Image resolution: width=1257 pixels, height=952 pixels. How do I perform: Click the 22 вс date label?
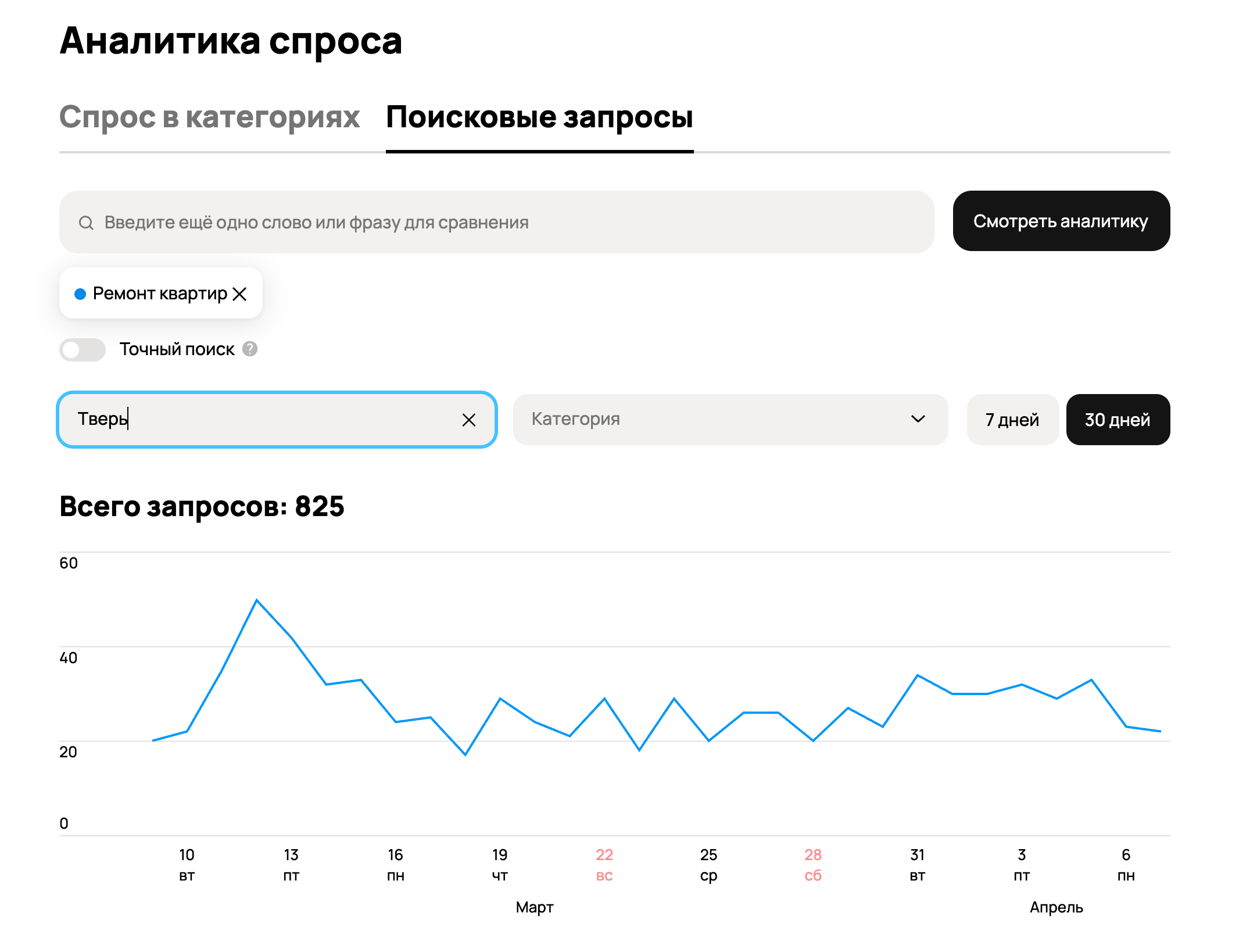tap(604, 864)
